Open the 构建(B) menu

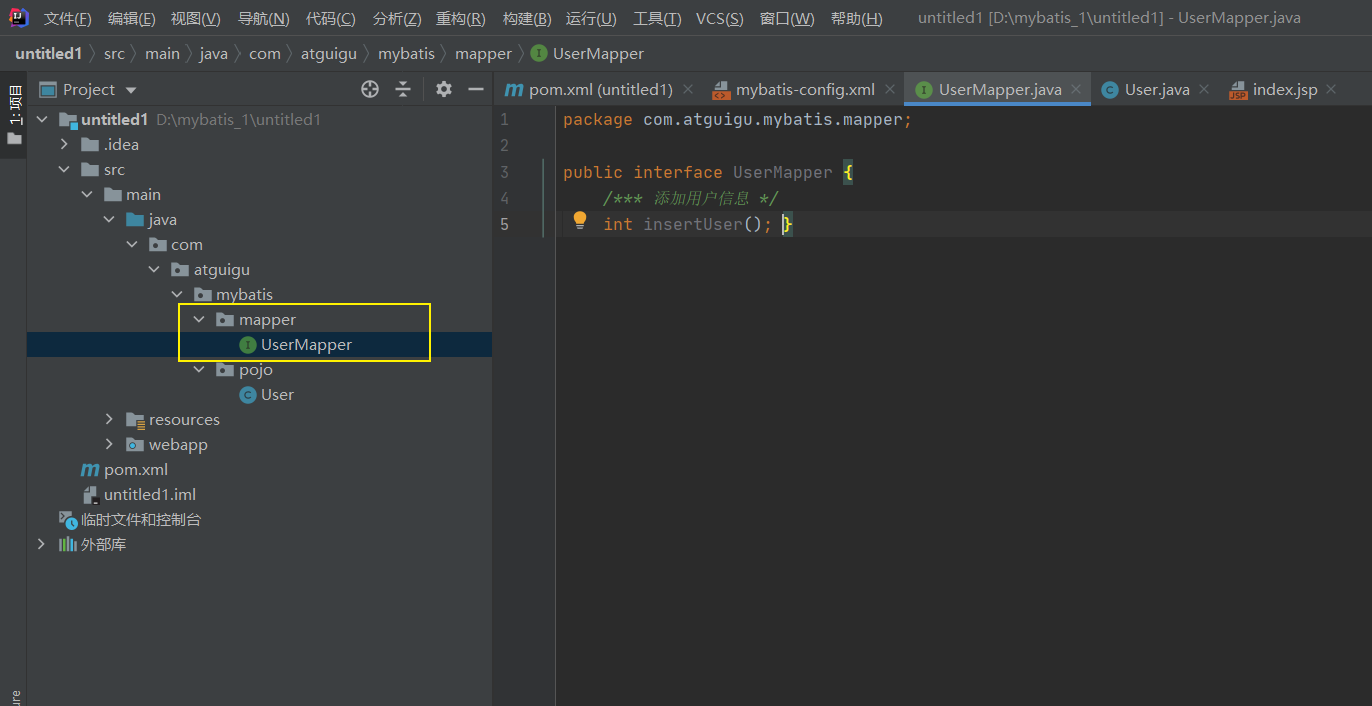(527, 19)
